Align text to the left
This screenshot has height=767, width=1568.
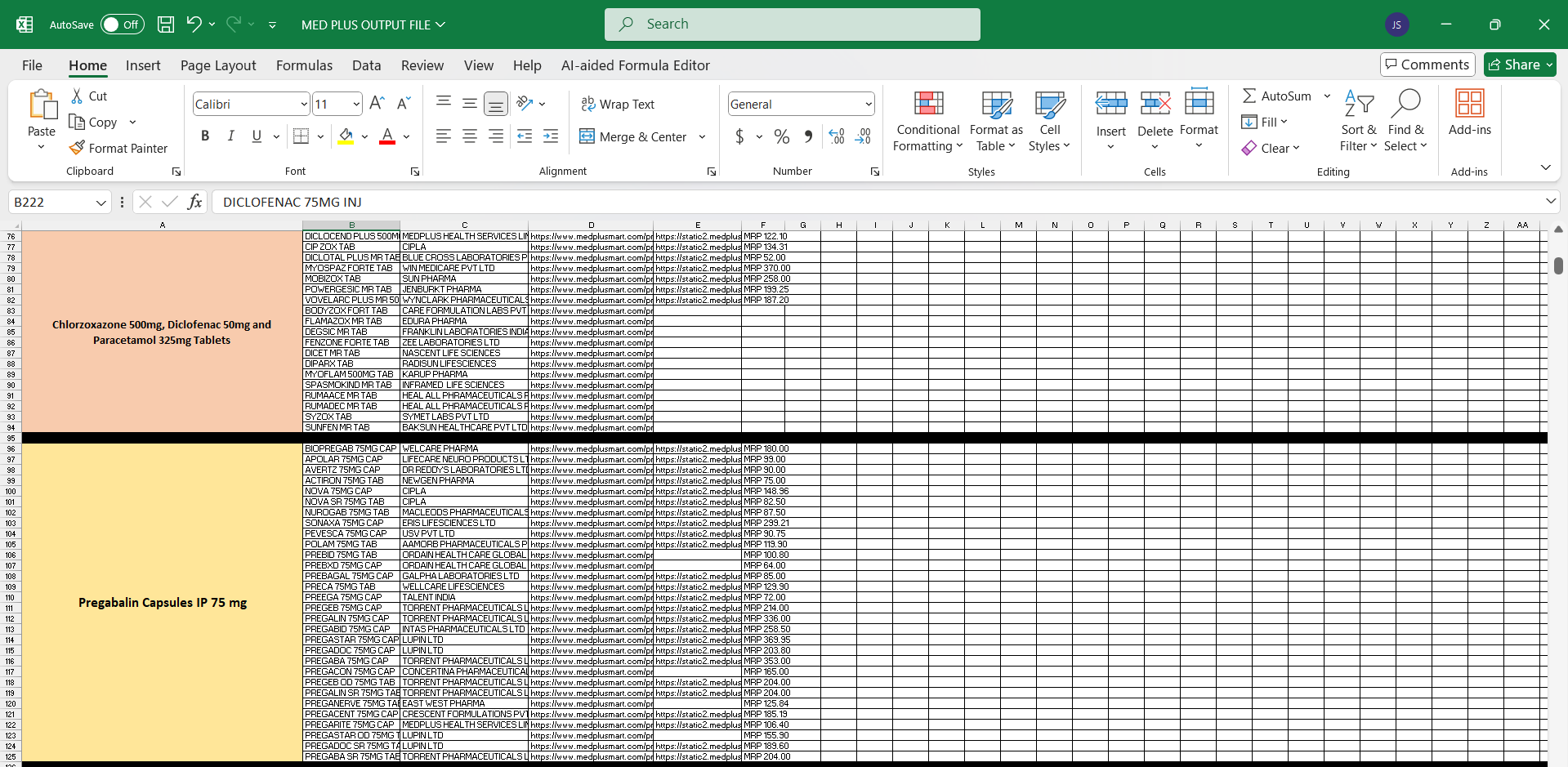(444, 136)
